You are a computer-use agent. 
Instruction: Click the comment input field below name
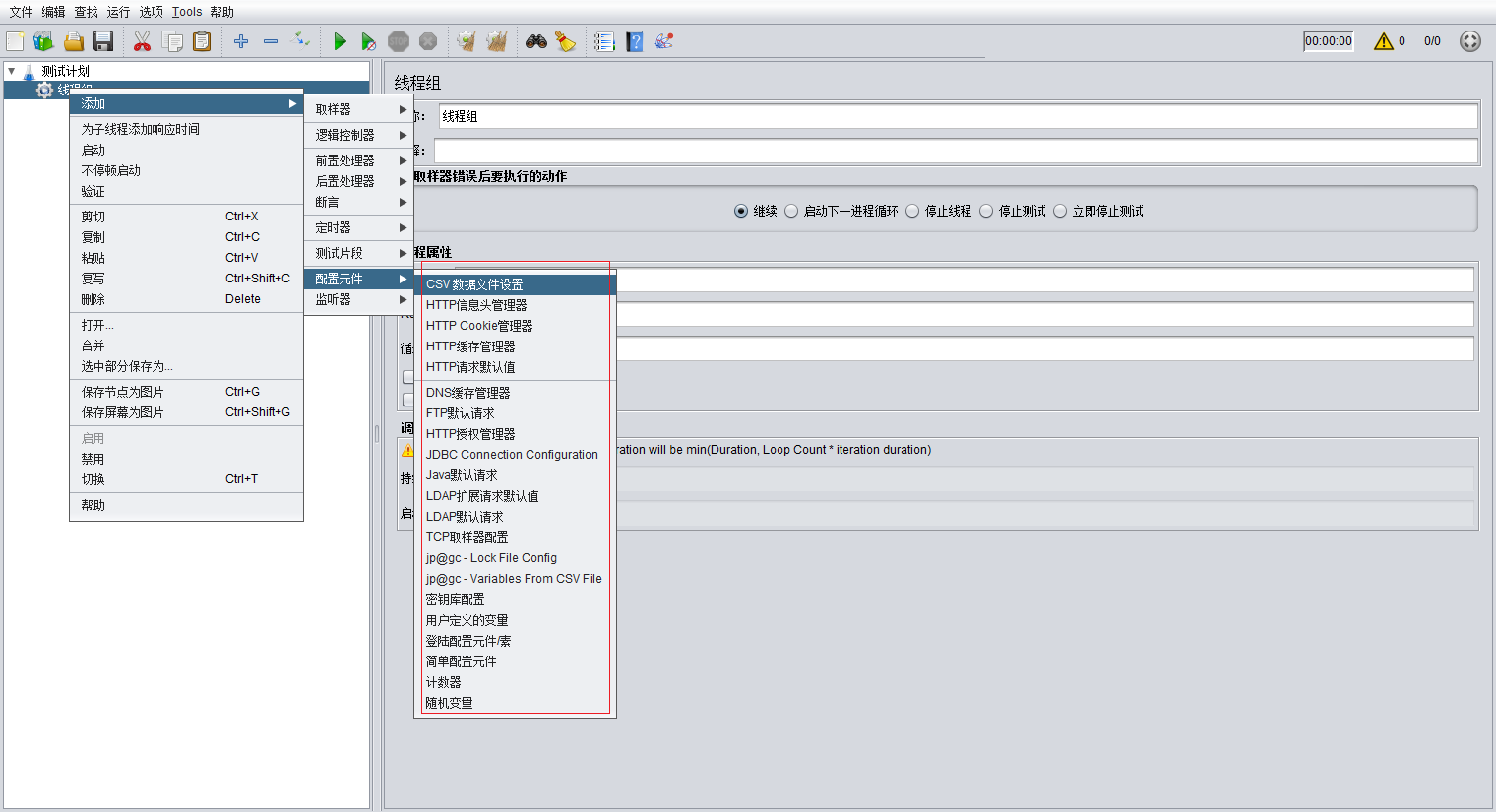tap(956, 151)
